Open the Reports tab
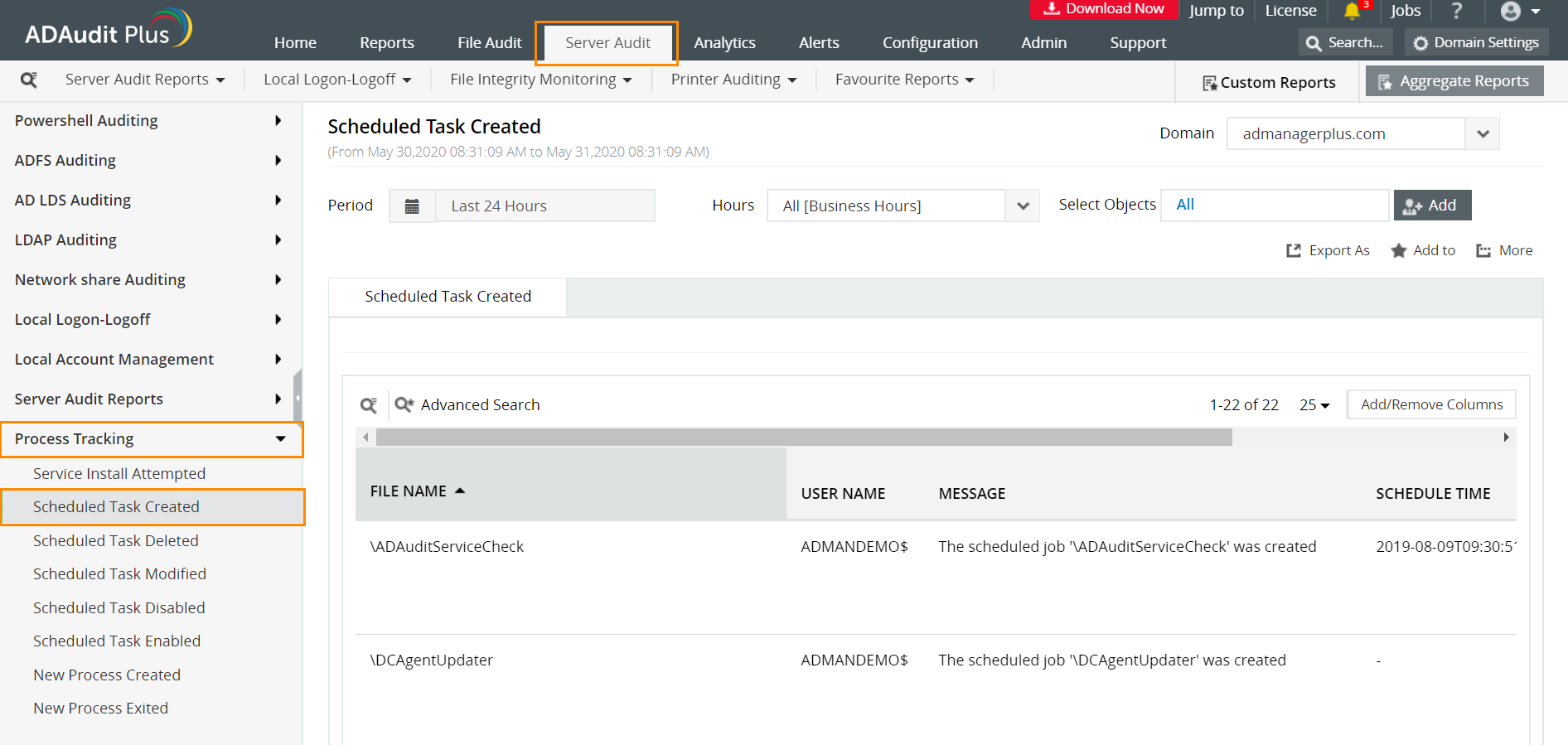This screenshot has height=745, width=1568. (x=387, y=42)
